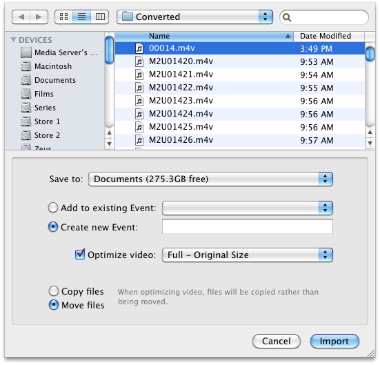380x365 pixels.
Task: Click the Import button
Action: click(334, 341)
